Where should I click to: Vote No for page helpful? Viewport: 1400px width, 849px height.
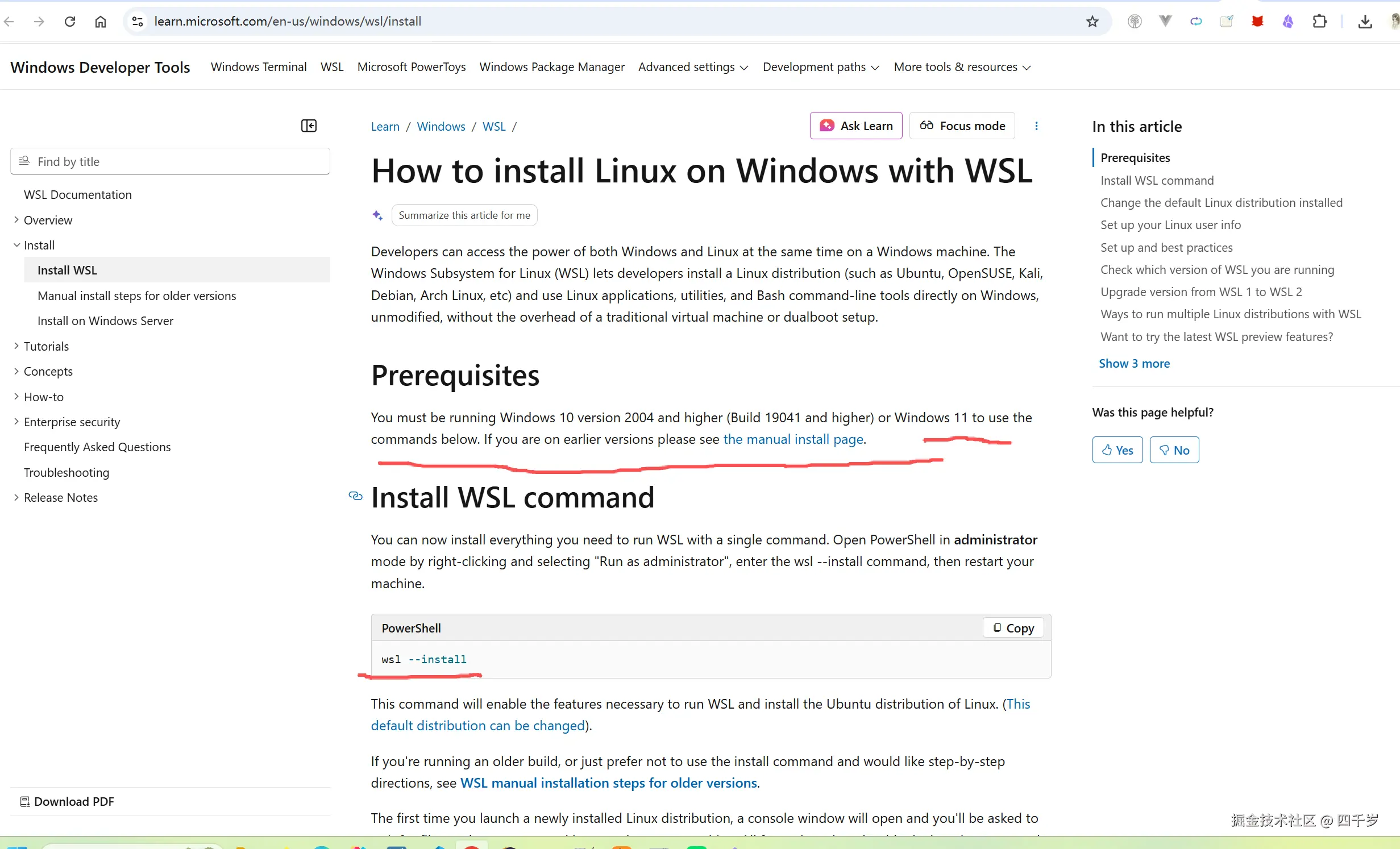coord(1174,450)
